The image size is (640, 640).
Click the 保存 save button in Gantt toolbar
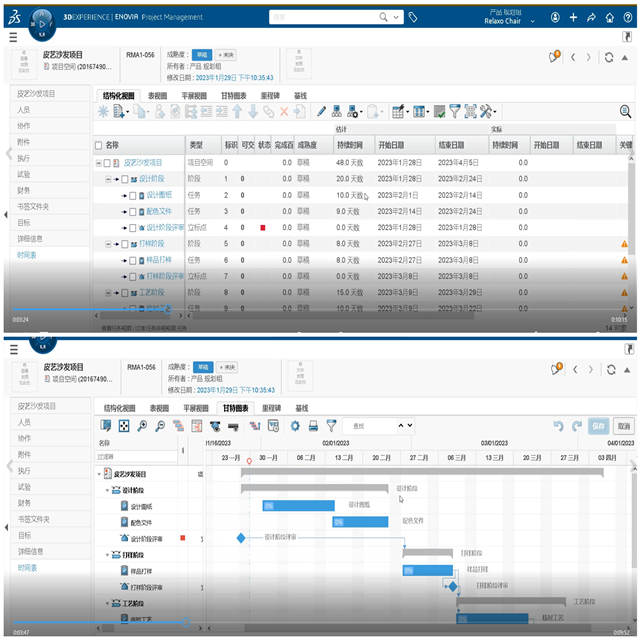click(598, 426)
